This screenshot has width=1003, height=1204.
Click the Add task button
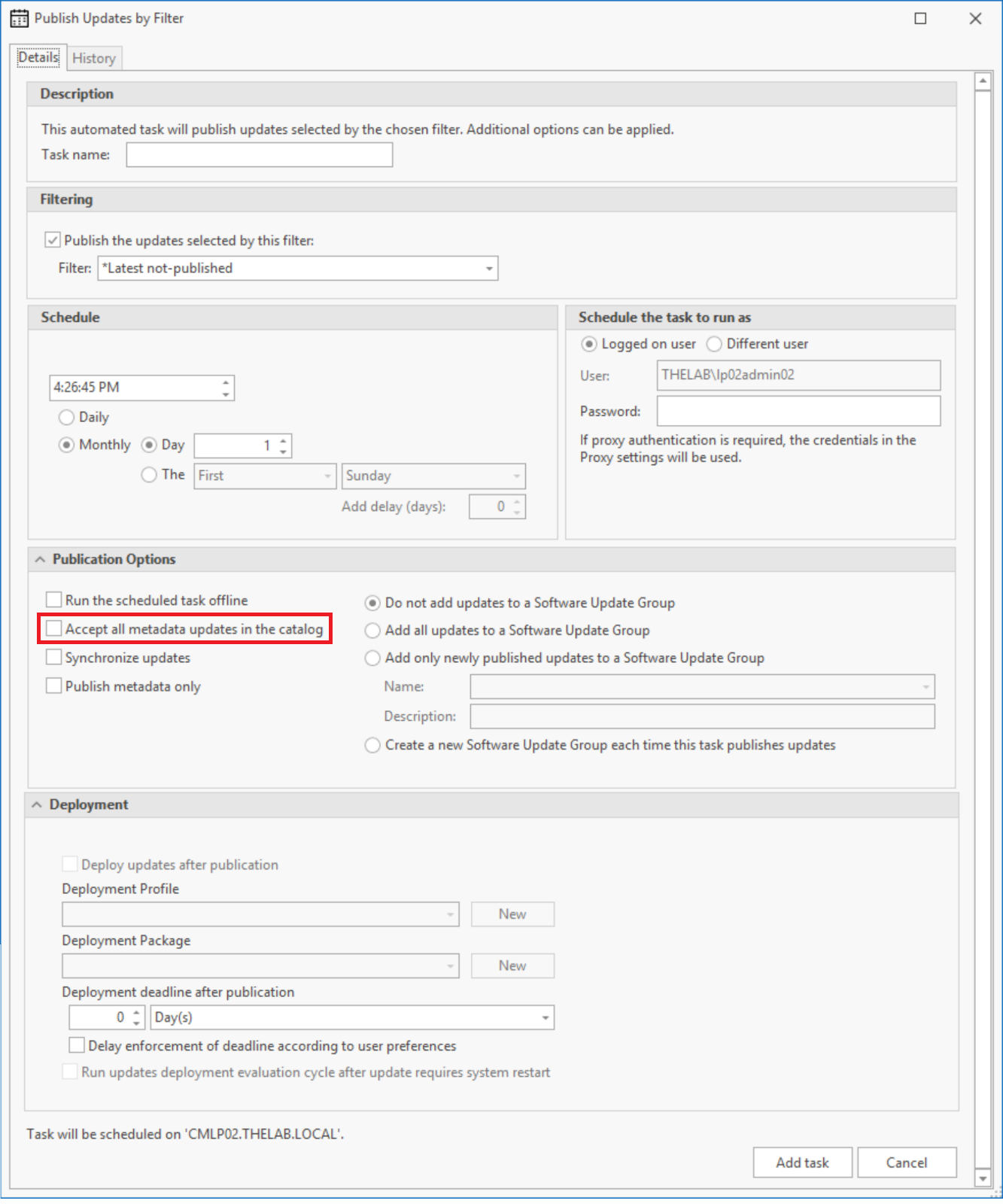point(803,1163)
